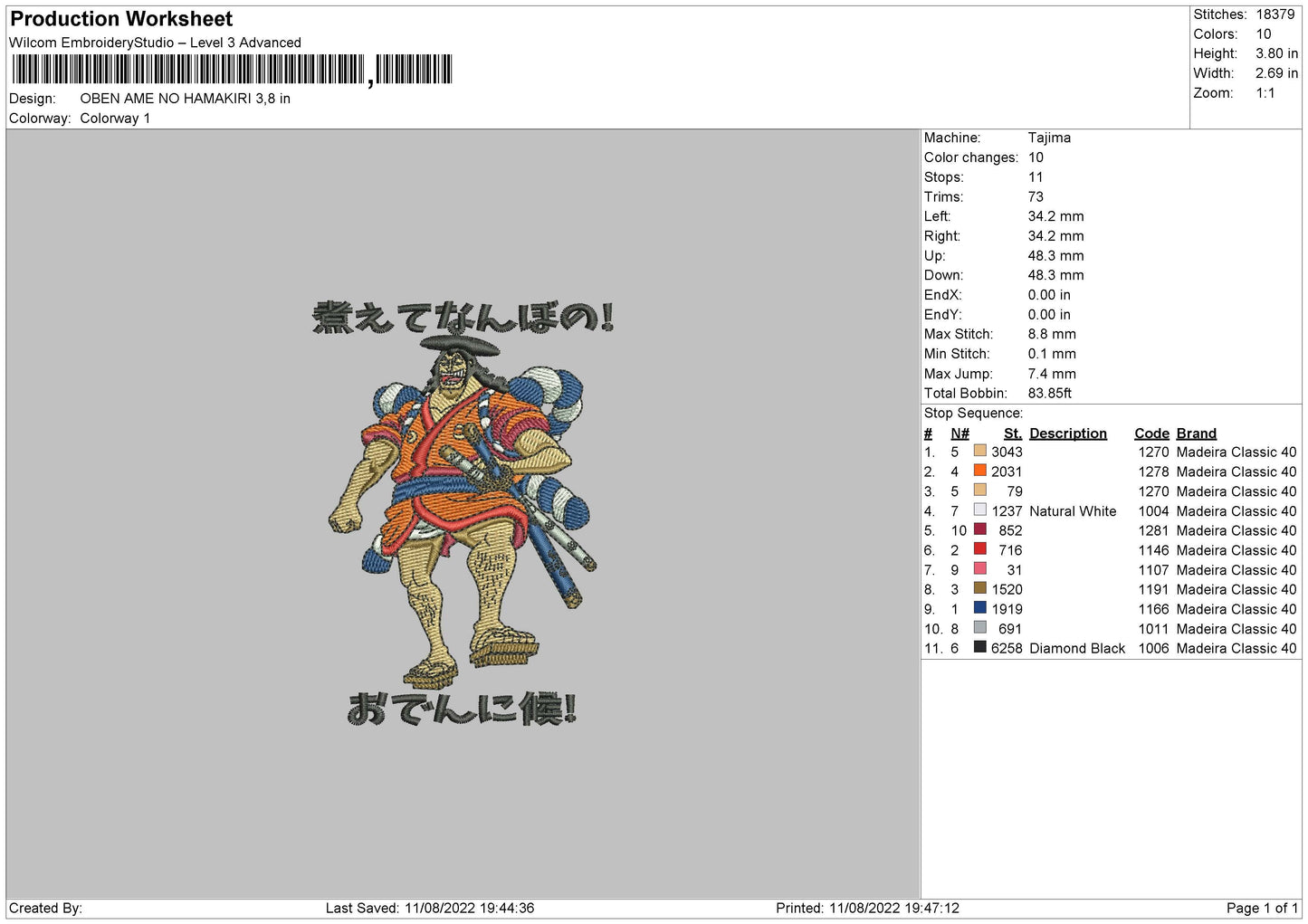1308x924 pixels.
Task: Click the Down value 48.3 mm
Action: pyautogui.click(x=1055, y=275)
